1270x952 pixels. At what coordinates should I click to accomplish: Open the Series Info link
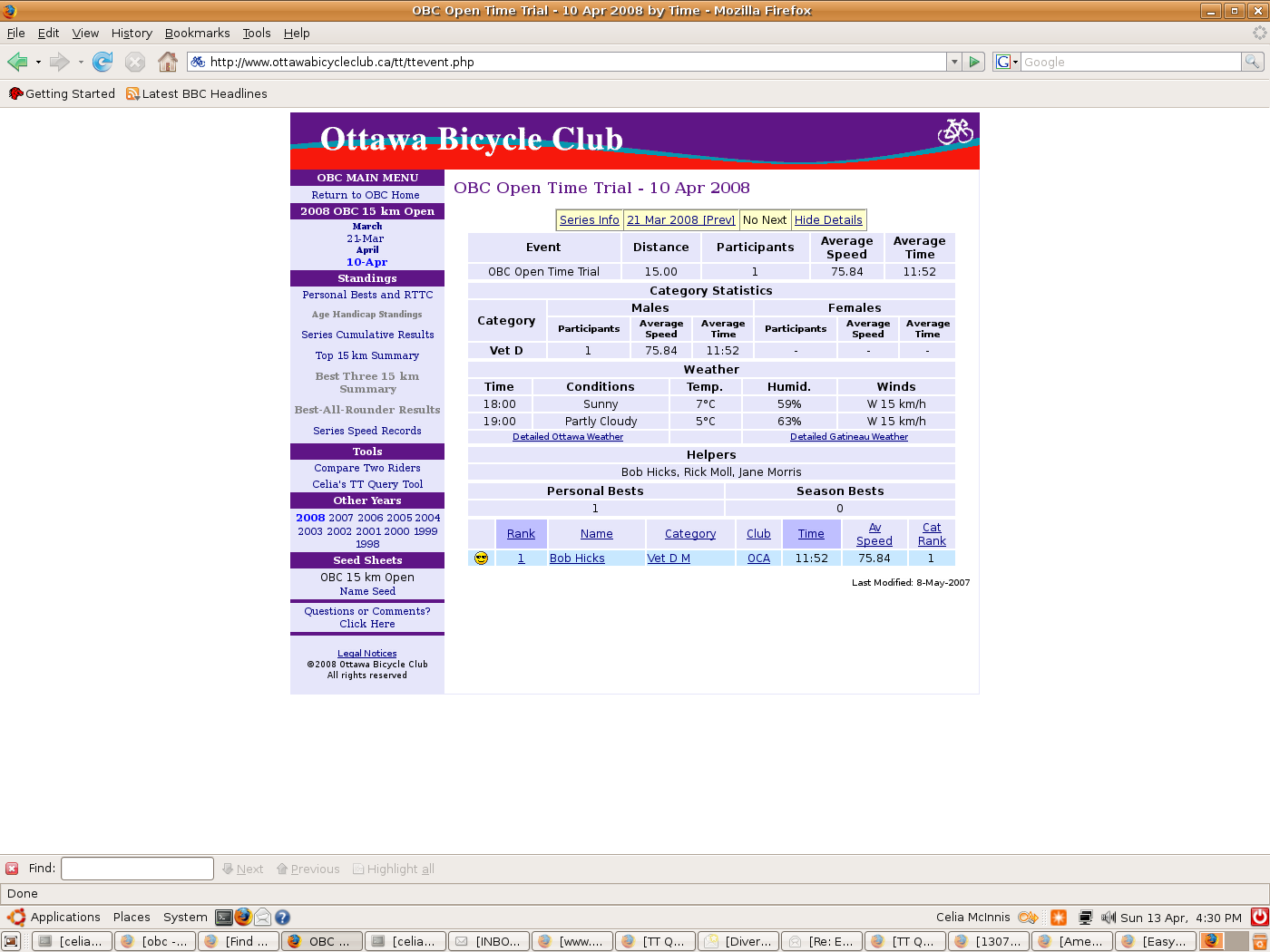tap(589, 220)
